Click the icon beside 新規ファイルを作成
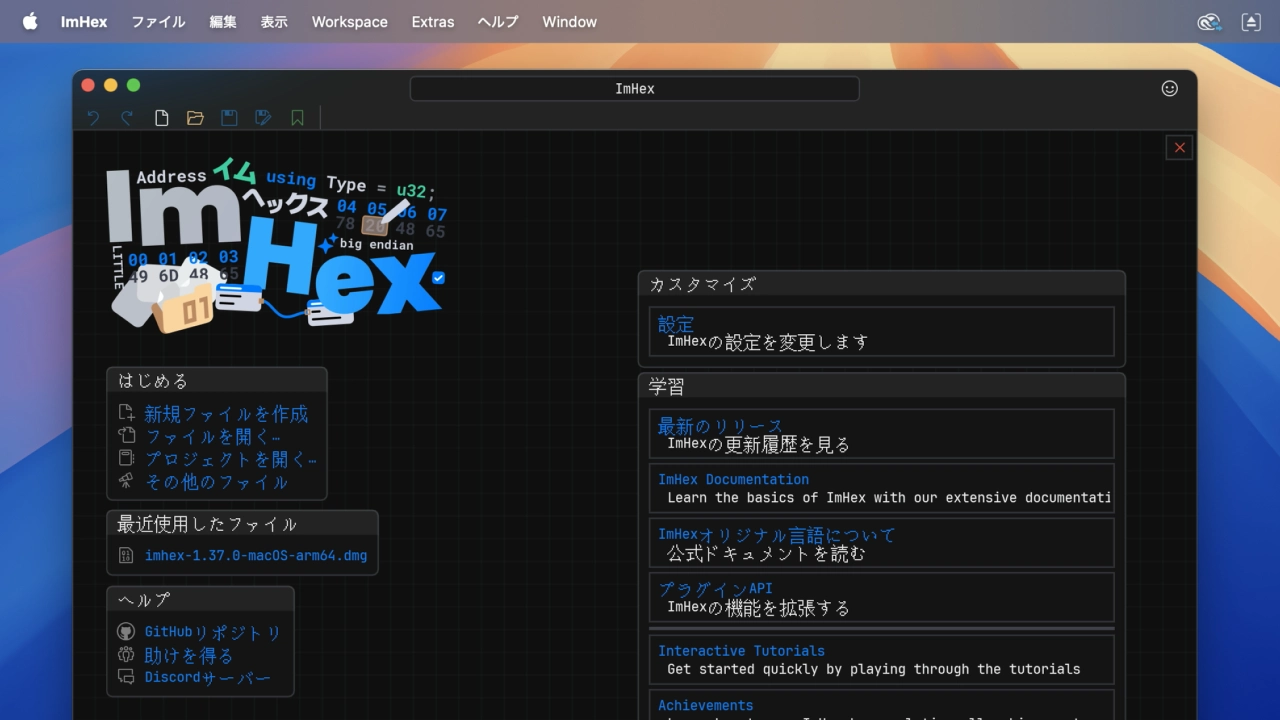The image size is (1280, 720). point(126,413)
